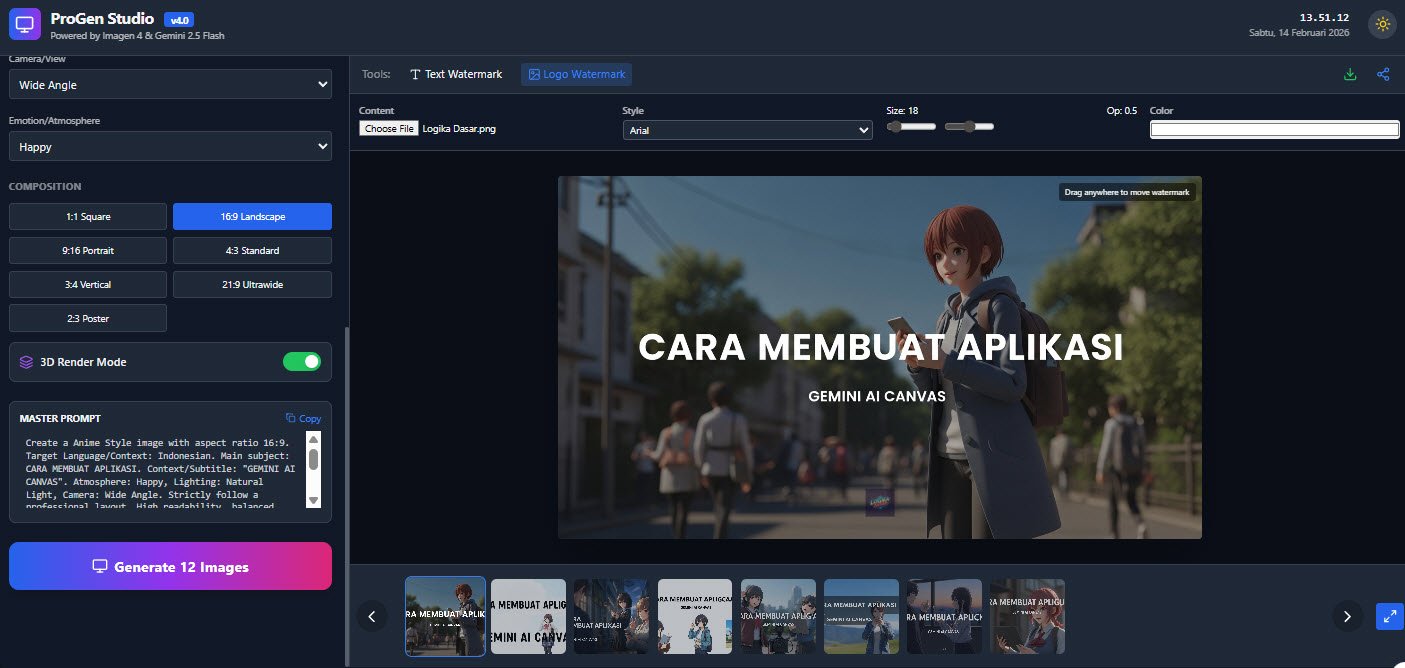Select the Logo Watermark tool tab
The height and width of the screenshot is (668, 1405).
click(x=576, y=74)
